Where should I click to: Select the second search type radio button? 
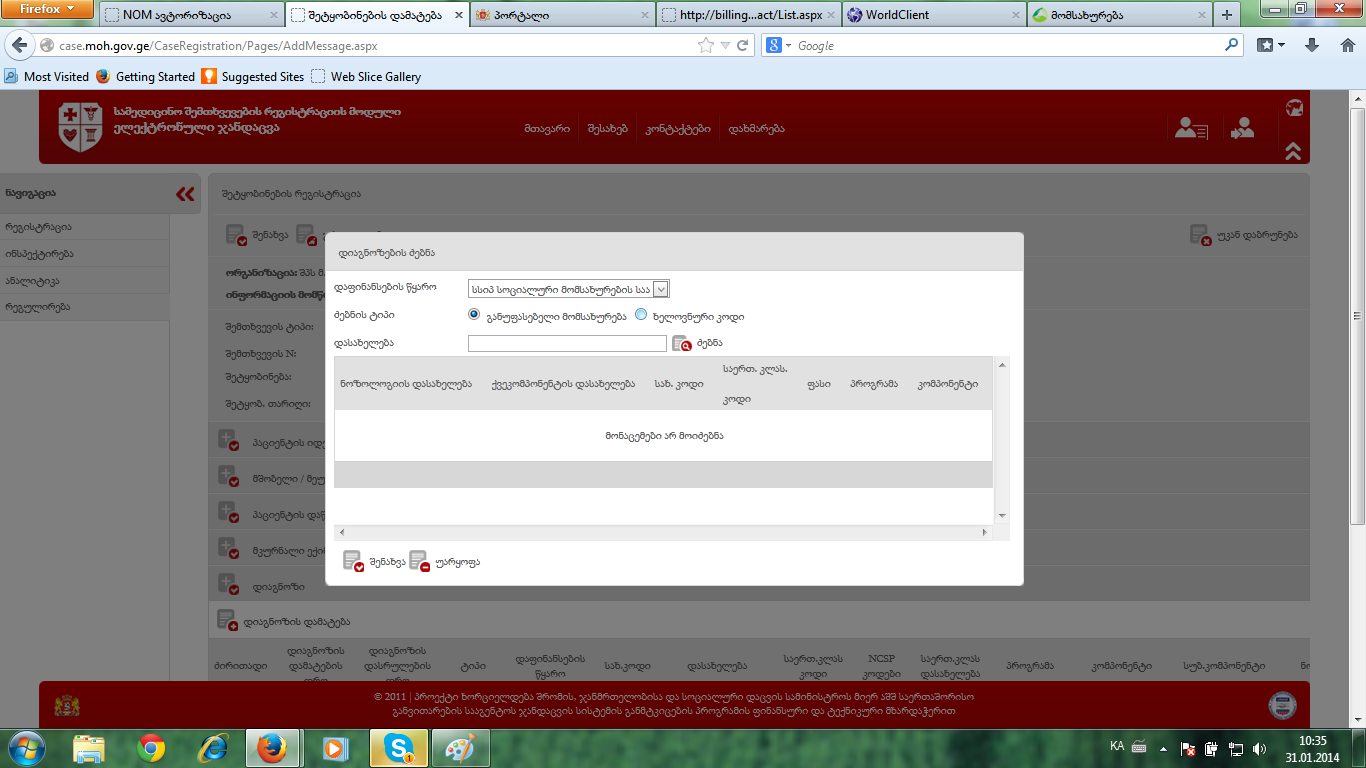point(641,314)
